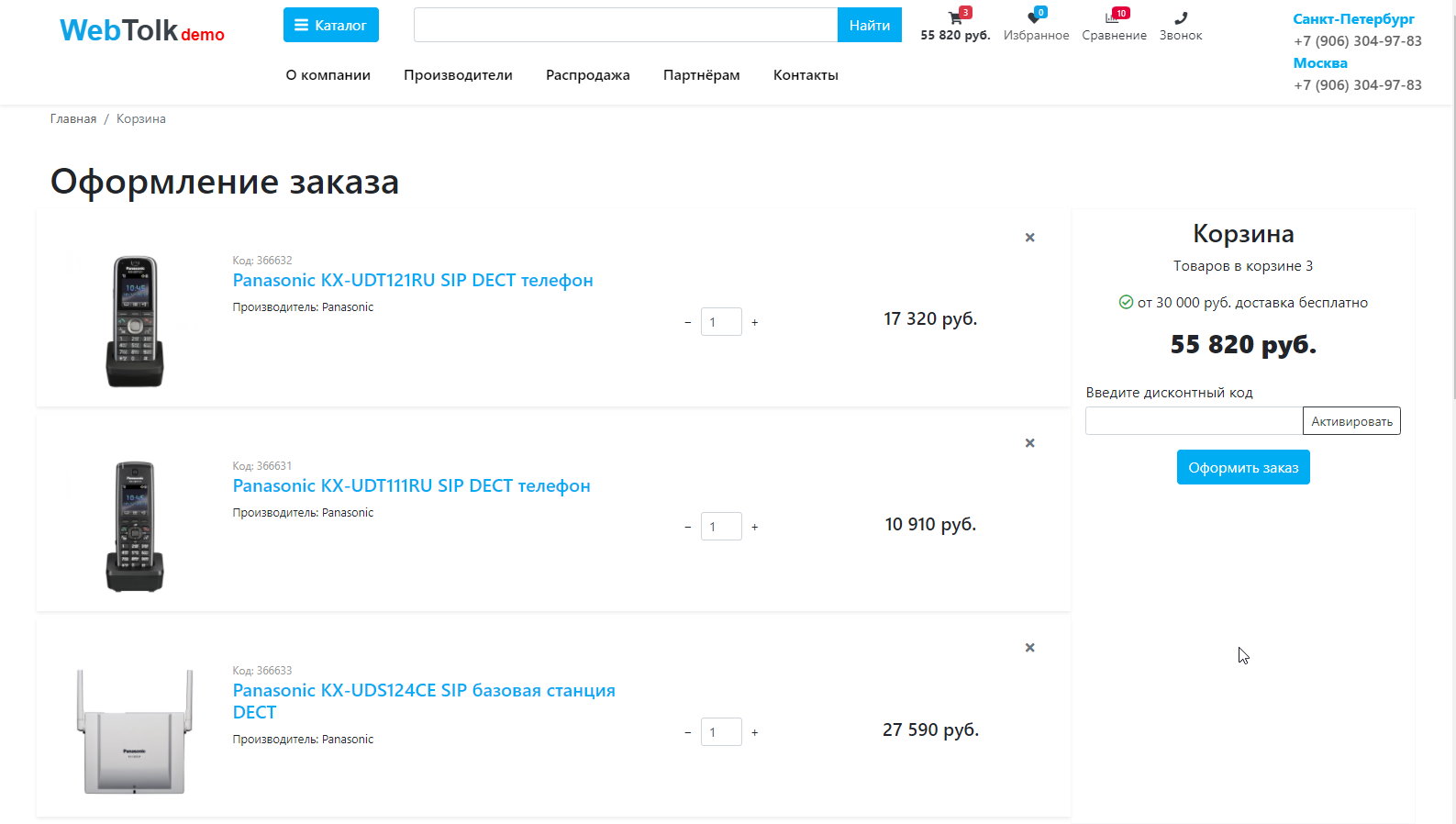The width and height of the screenshot is (1456, 824).
Task: Go to the Распродажа menu item
Action: pos(587,75)
